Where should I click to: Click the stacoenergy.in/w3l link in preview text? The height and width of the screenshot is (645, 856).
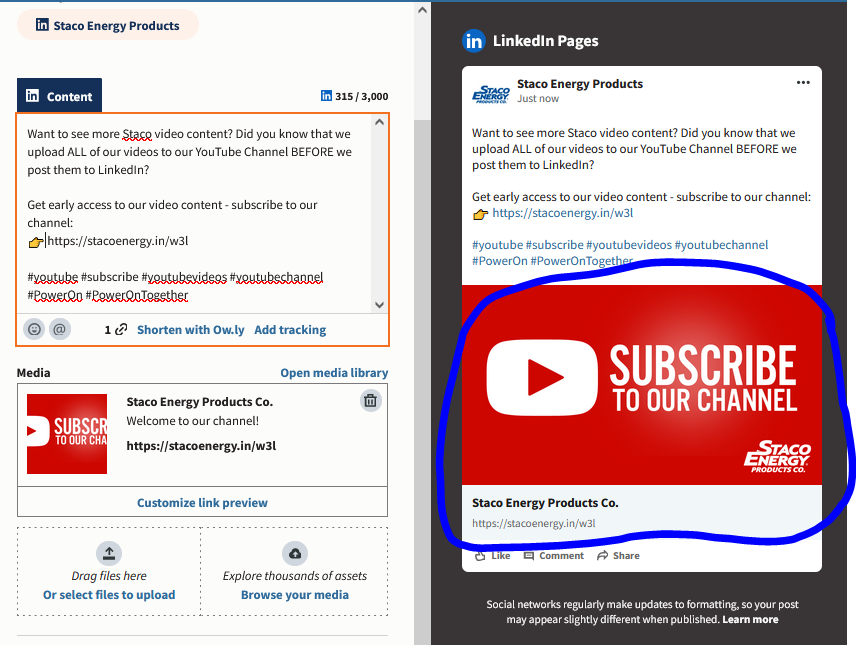tap(563, 213)
